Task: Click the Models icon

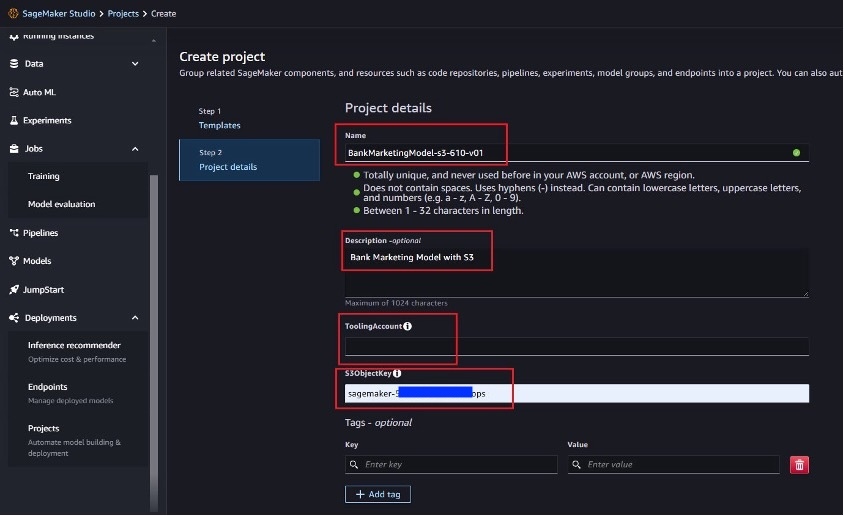Action: pos(14,261)
